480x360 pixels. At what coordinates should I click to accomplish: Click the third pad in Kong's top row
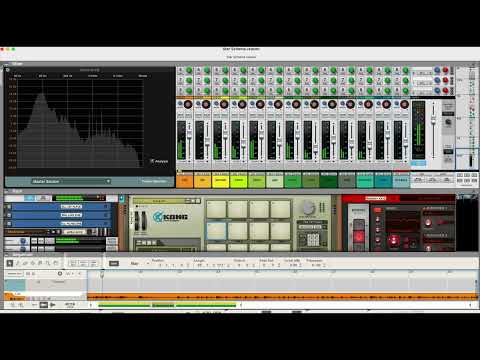click(x=259, y=209)
